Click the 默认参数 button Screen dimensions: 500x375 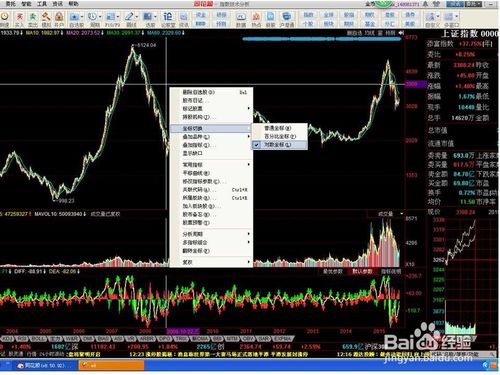coord(362,272)
